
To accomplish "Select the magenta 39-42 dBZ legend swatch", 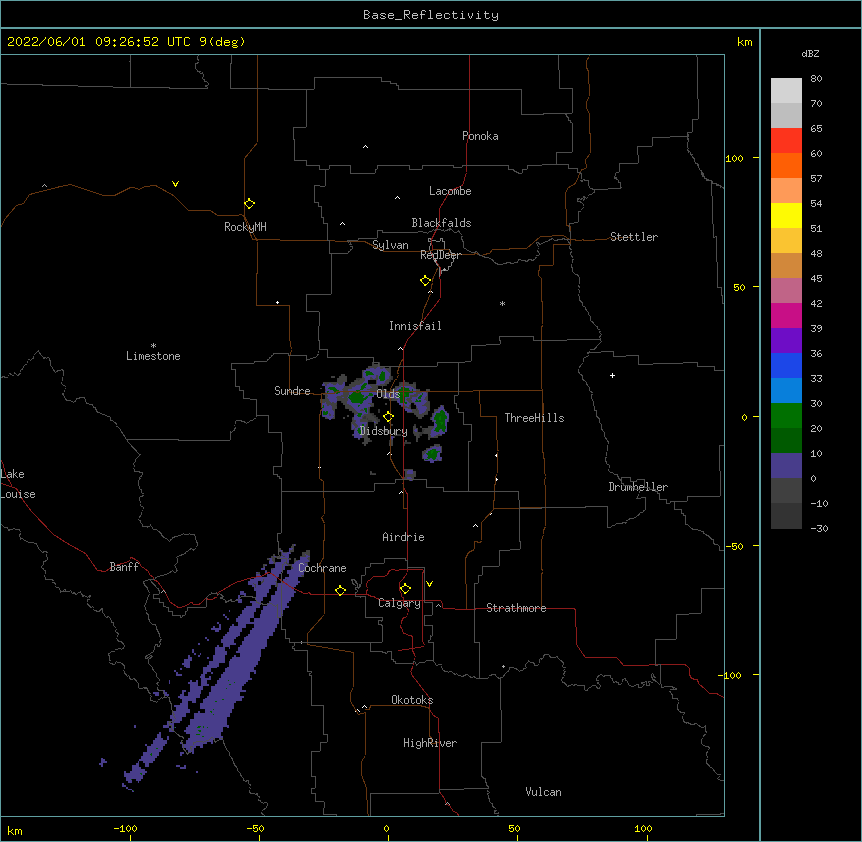I will 786,315.
